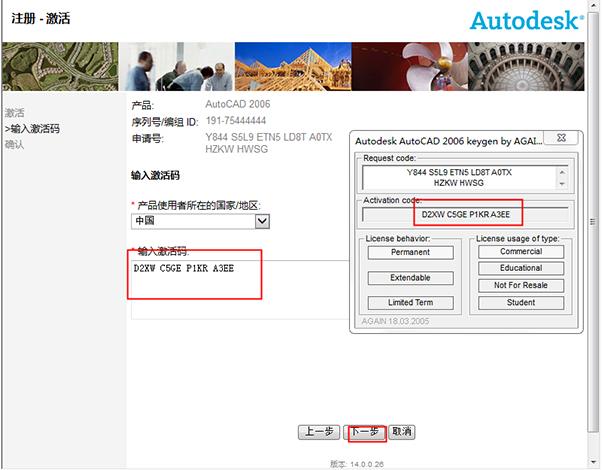Click the Request code scroll up arrow
Screen dimensions: 602x470
tap(562, 172)
